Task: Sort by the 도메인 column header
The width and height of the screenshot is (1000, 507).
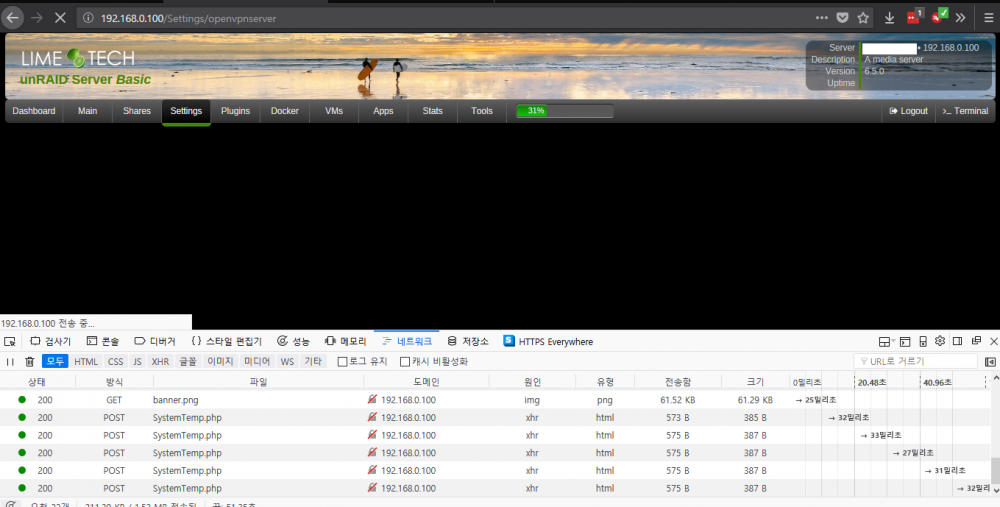Action: [426, 382]
